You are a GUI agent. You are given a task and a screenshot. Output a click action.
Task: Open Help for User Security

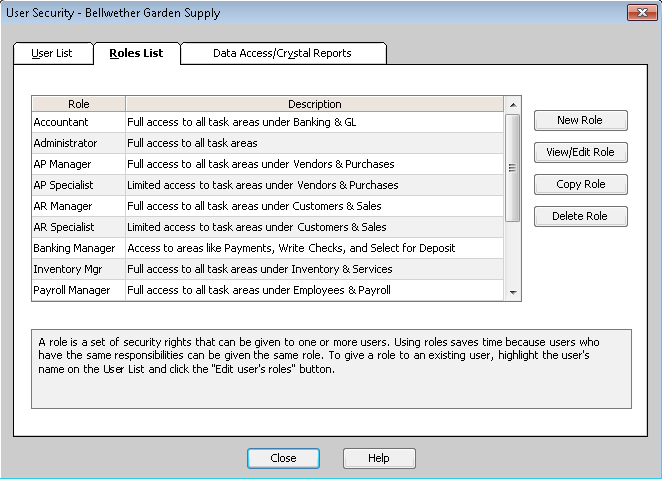click(x=379, y=458)
